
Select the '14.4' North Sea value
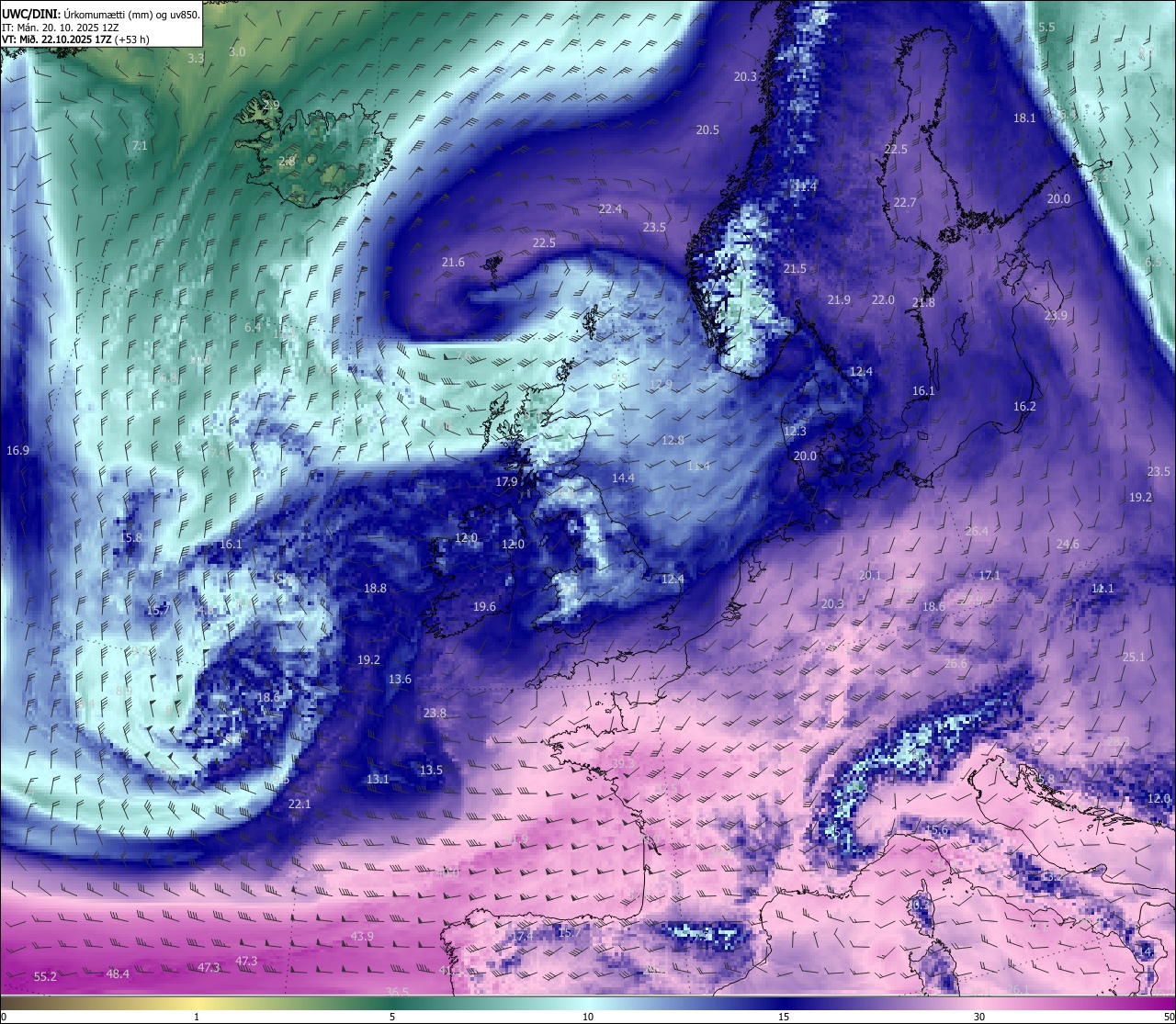pyautogui.click(x=623, y=478)
